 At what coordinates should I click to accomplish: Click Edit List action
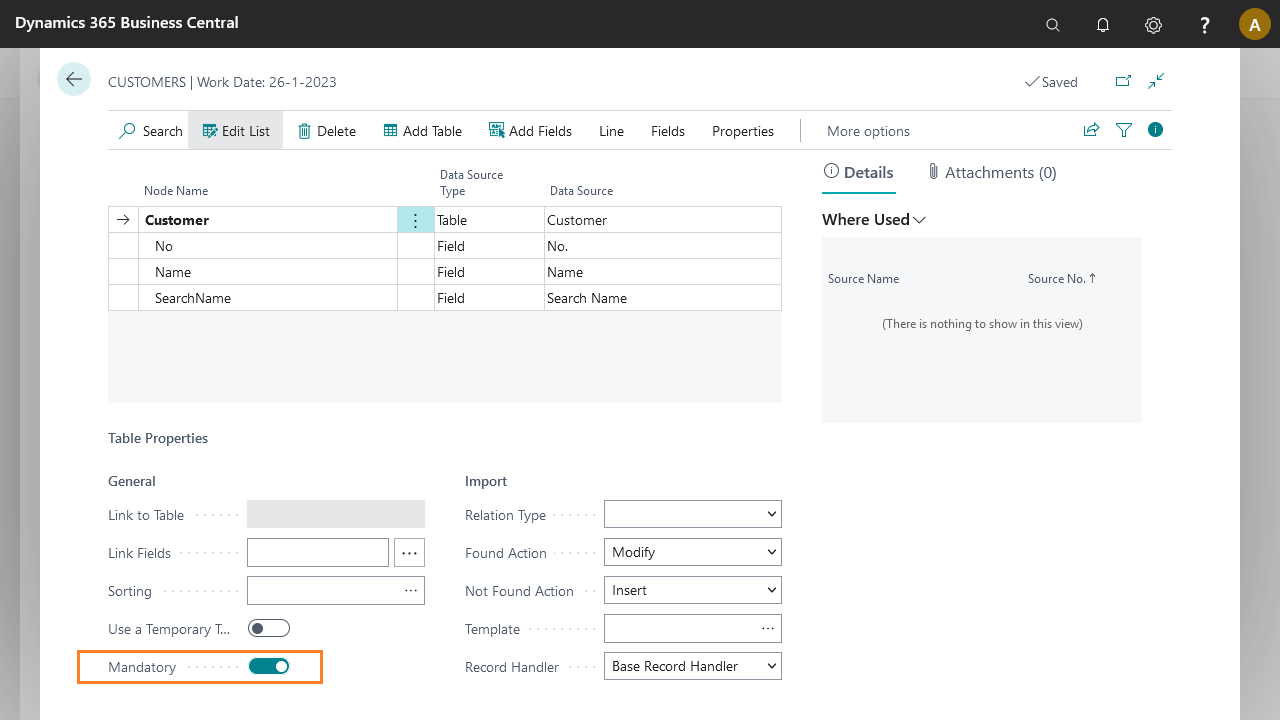click(236, 131)
